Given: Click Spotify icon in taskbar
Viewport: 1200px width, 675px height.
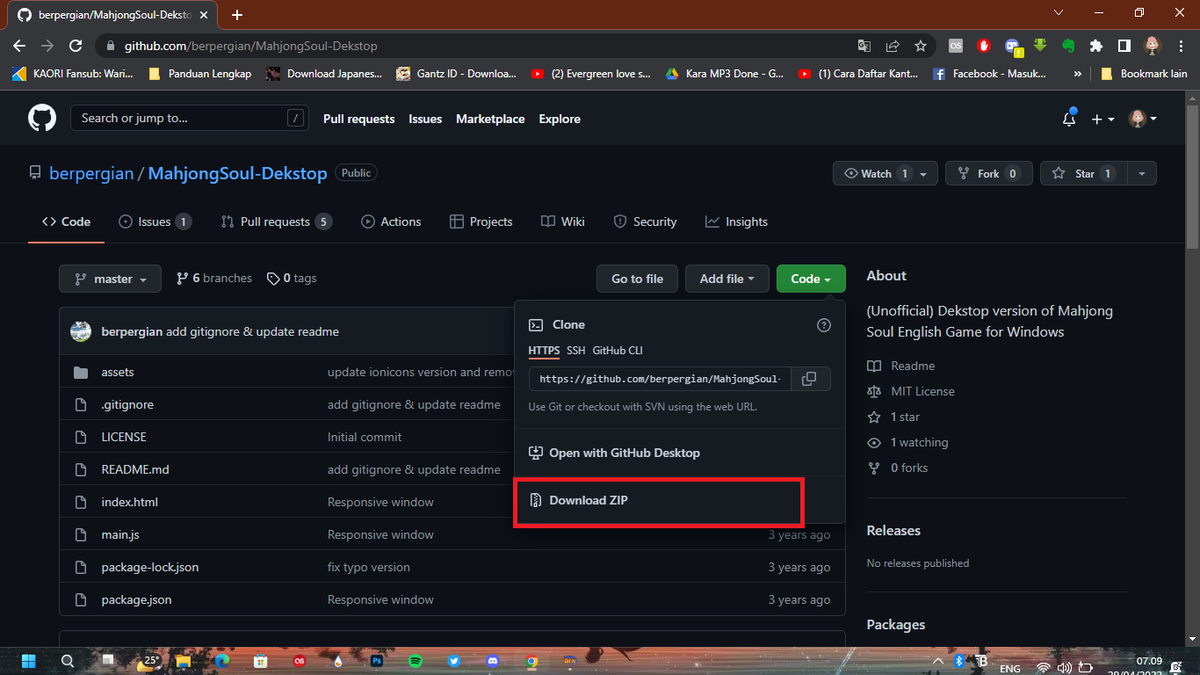Looking at the screenshot, I should (416, 661).
